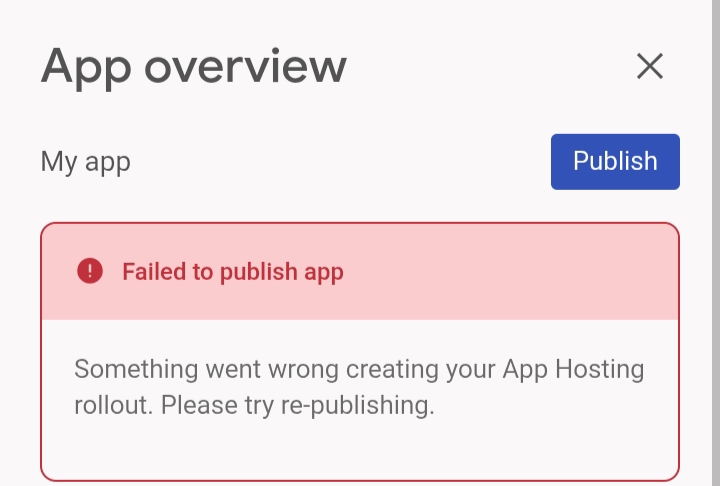Click the 're-publishing' word in the message

tap(357, 406)
